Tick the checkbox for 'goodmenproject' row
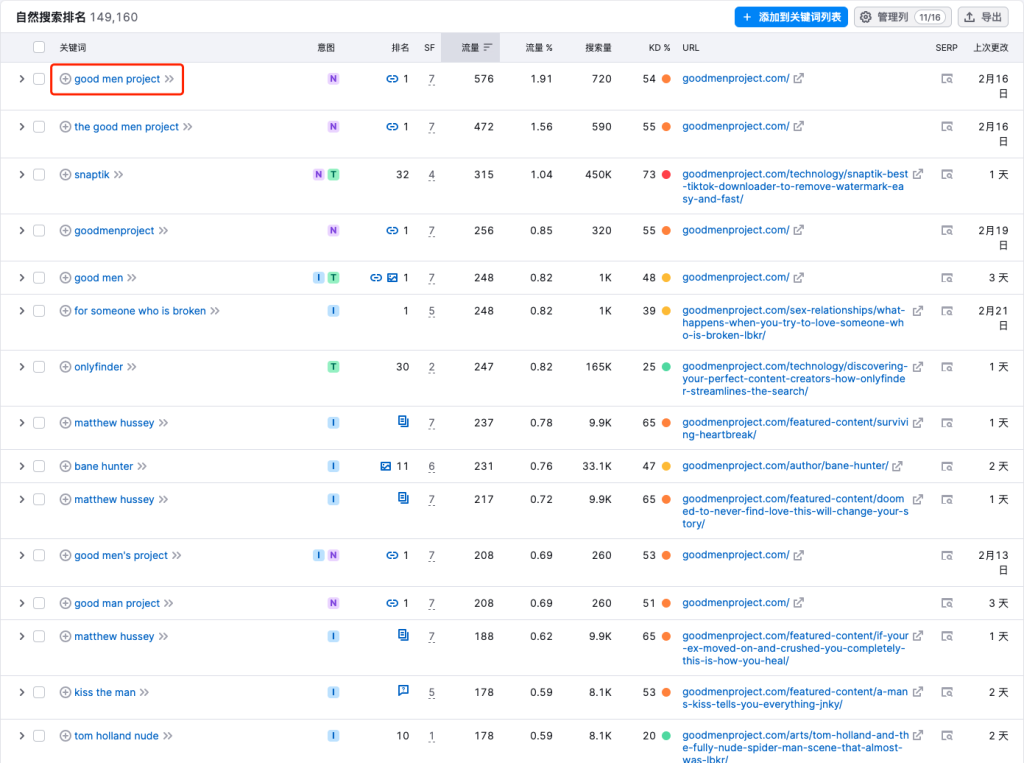The image size is (1024, 763). (x=39, y=231)
